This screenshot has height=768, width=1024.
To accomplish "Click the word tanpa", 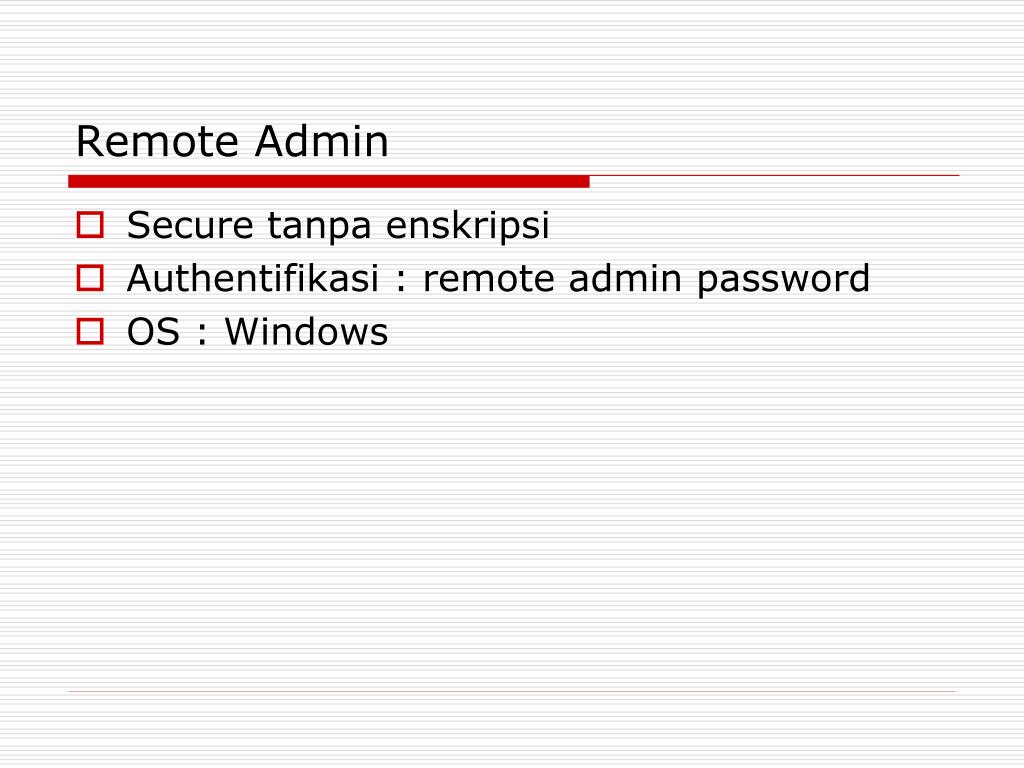I will [319, 227].
